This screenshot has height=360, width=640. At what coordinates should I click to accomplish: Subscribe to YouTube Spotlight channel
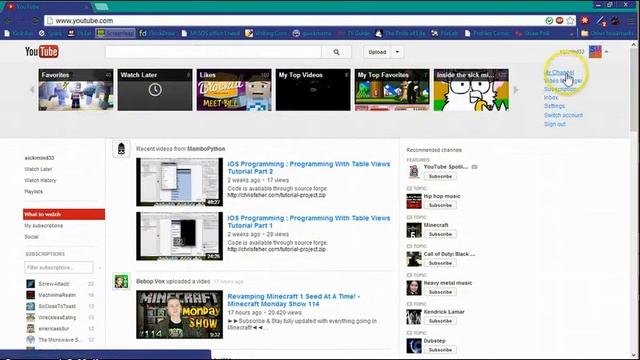440,176
